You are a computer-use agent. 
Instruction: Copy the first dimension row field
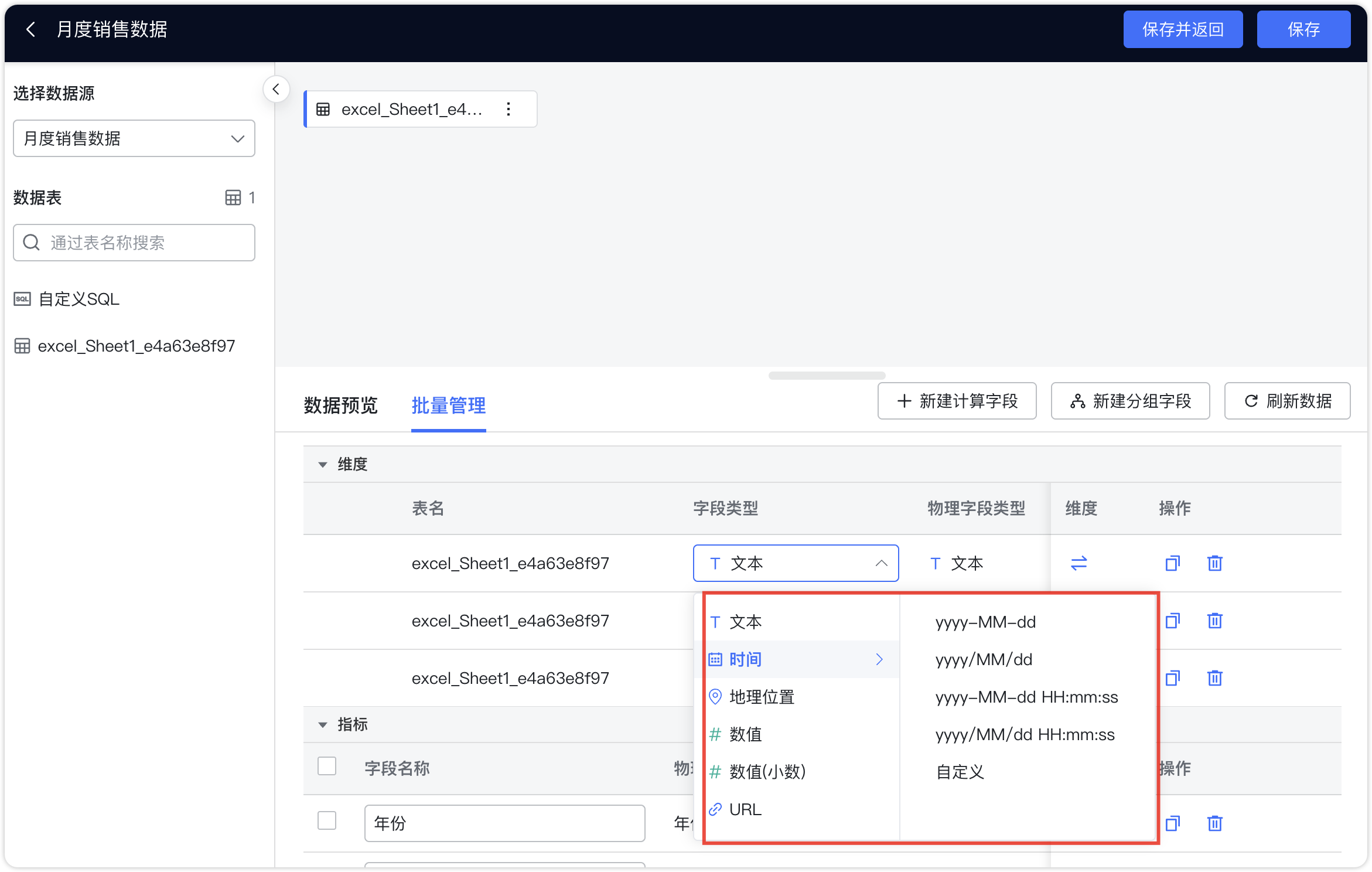(x=1172, y=563)
